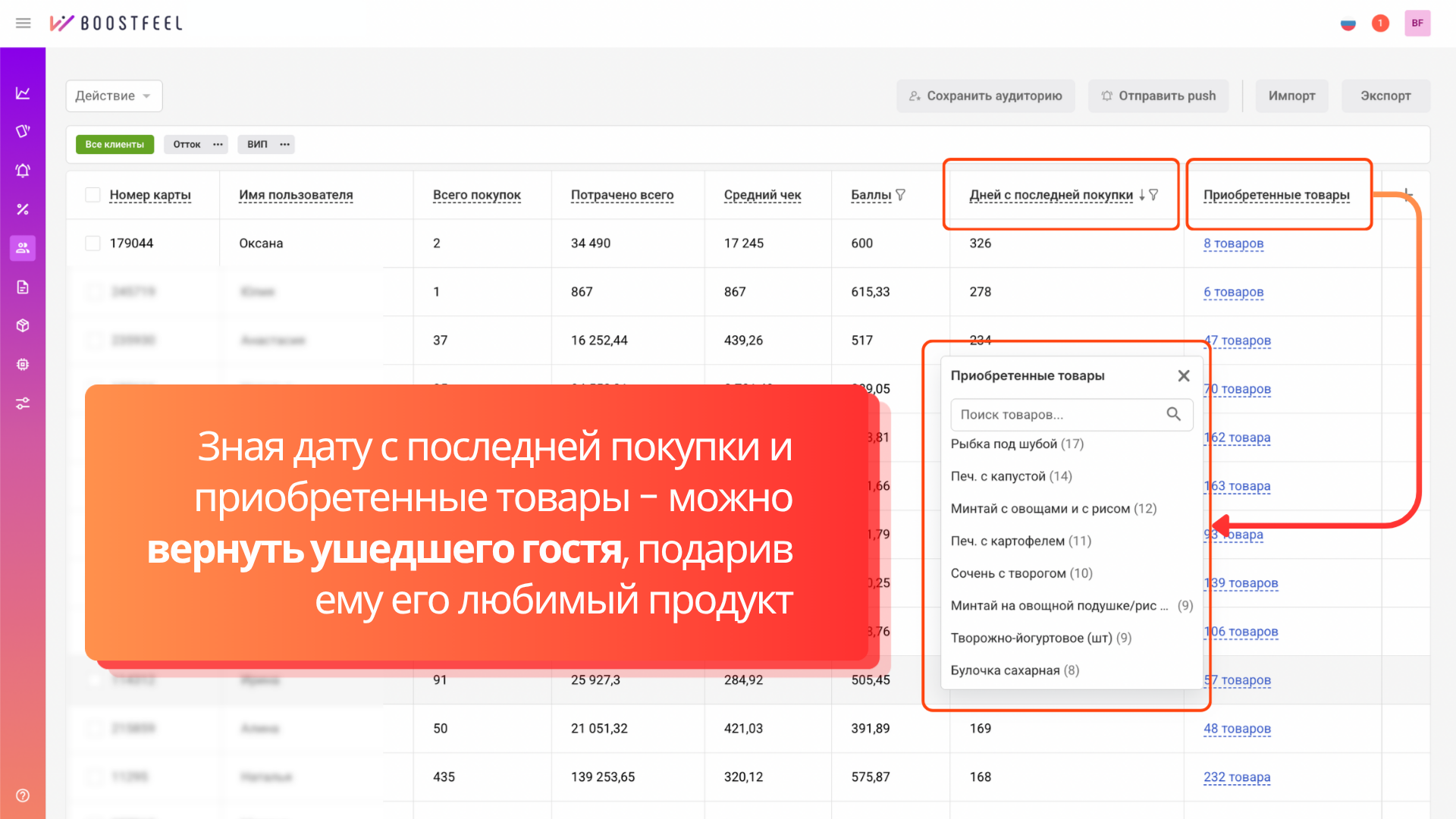Open the help question icon in sidebar
Screen dimensions: 1456x819
point(23,795)
